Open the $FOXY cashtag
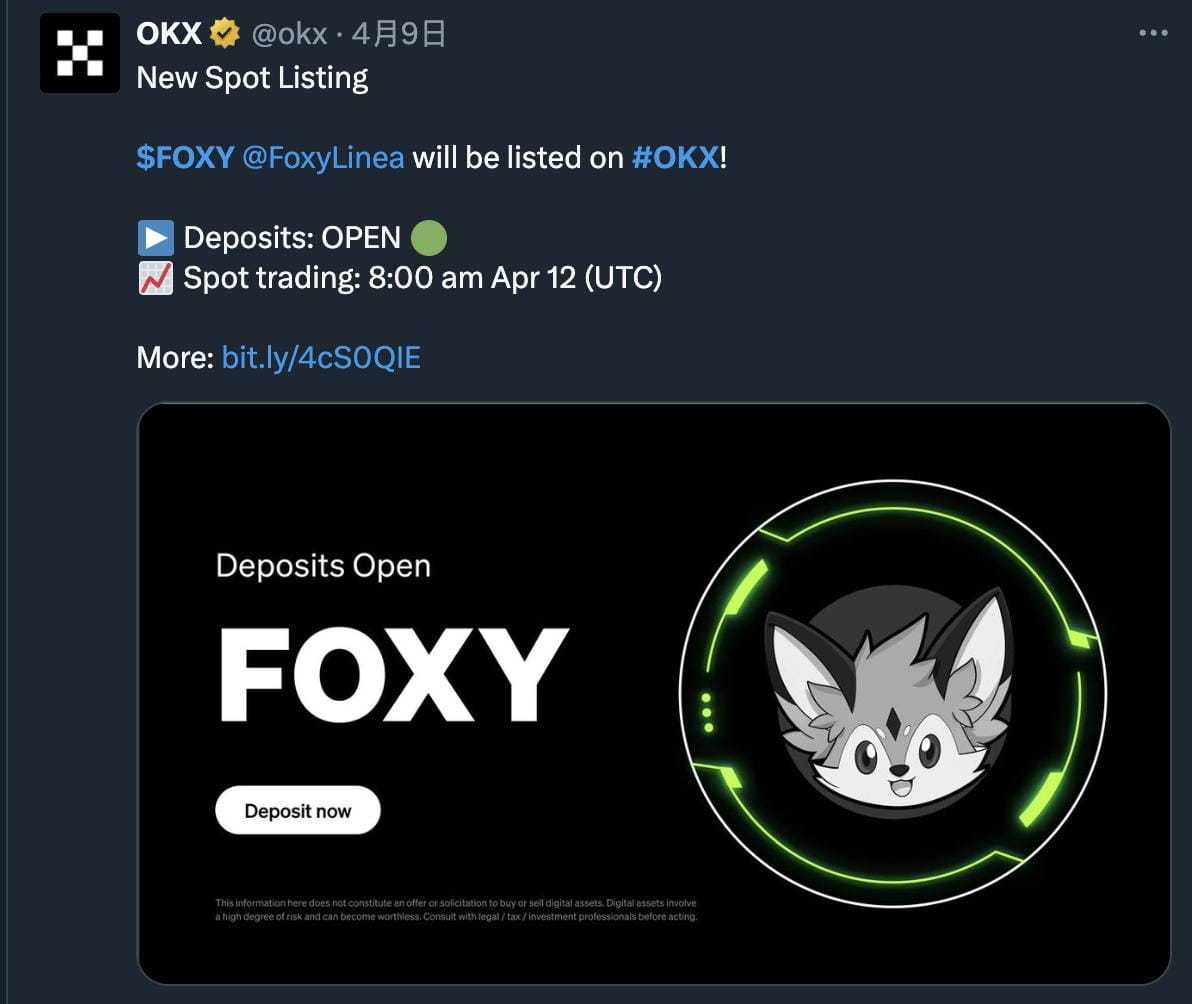The image size is (1192, 1004). (185, 158)
